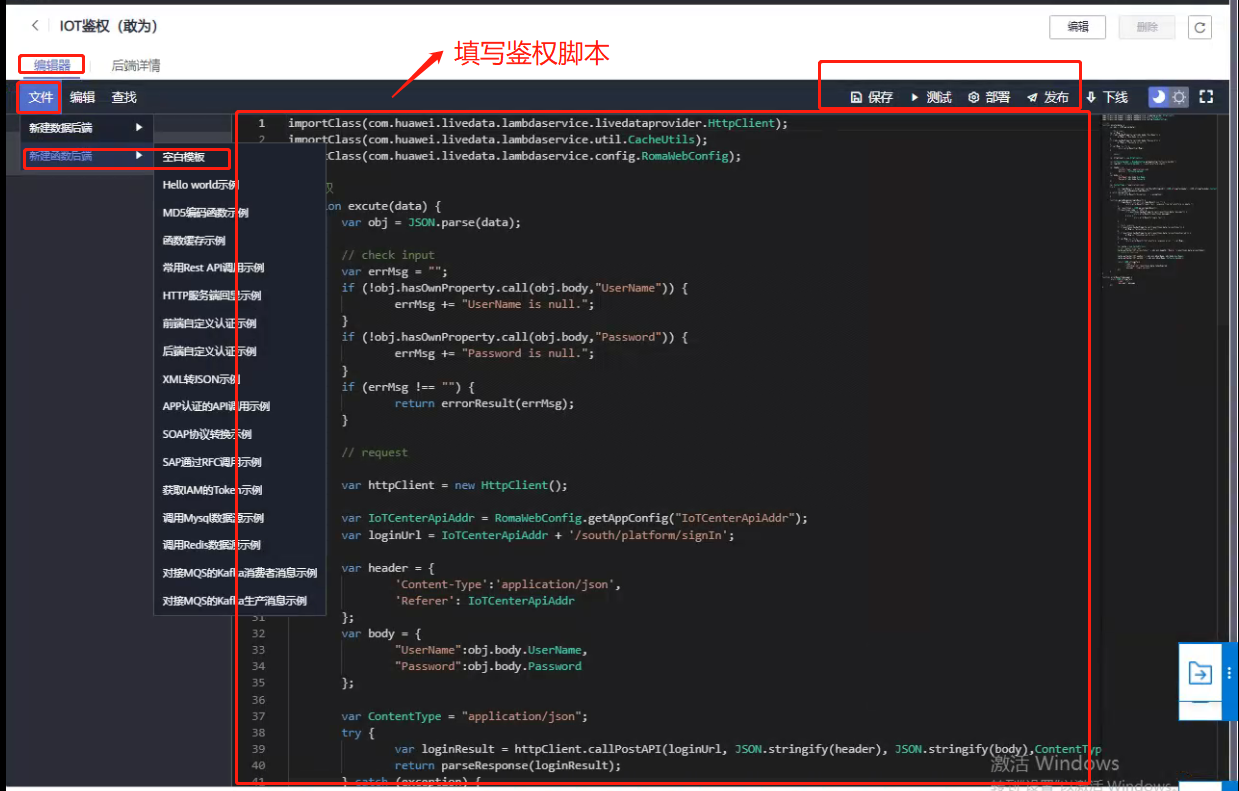This screenshot has width=1239, height=791.
Task: Deploy the backend with 部署
Action: (x=989, y=97)
